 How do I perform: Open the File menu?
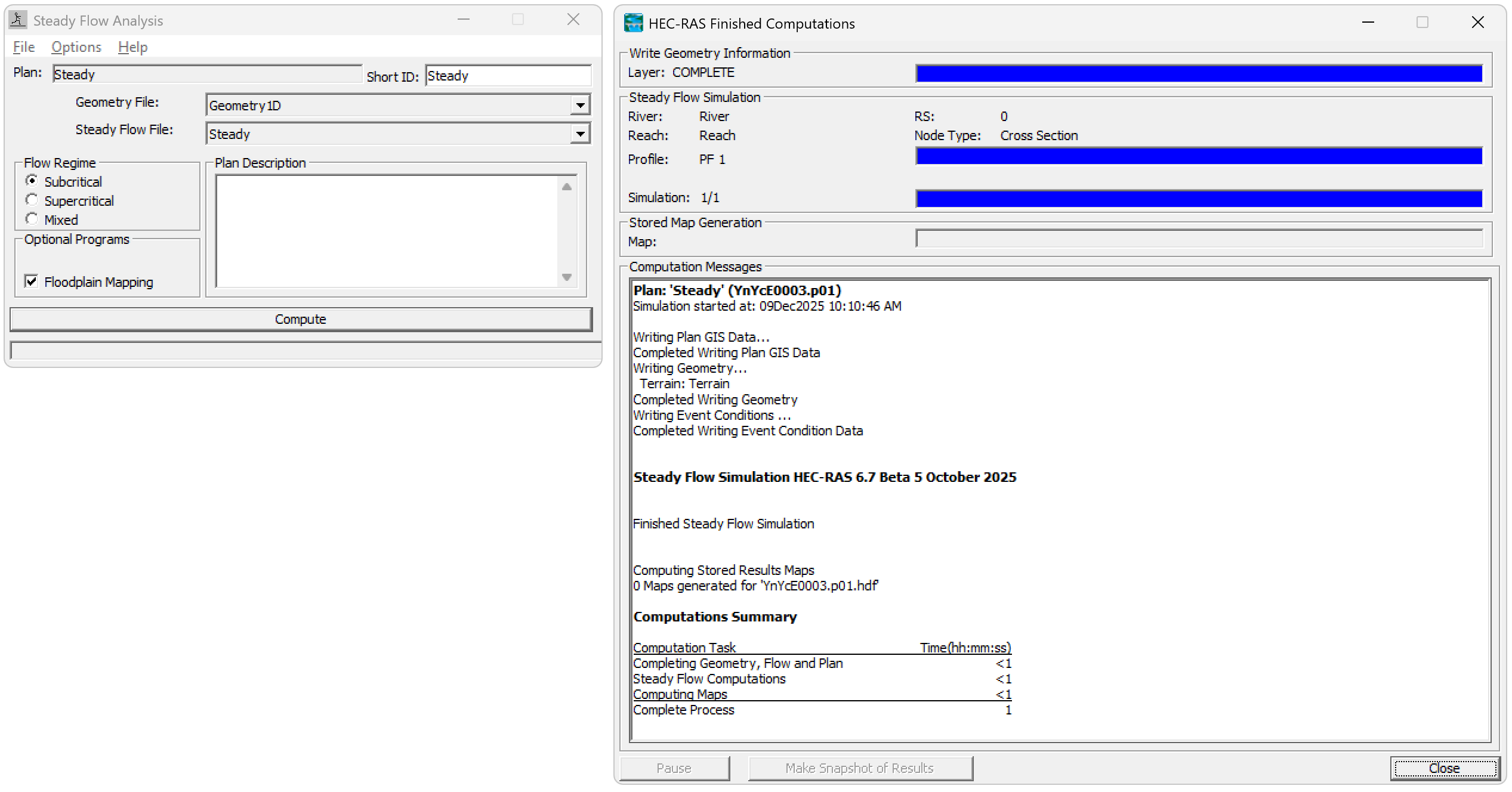tap(24, 47)
